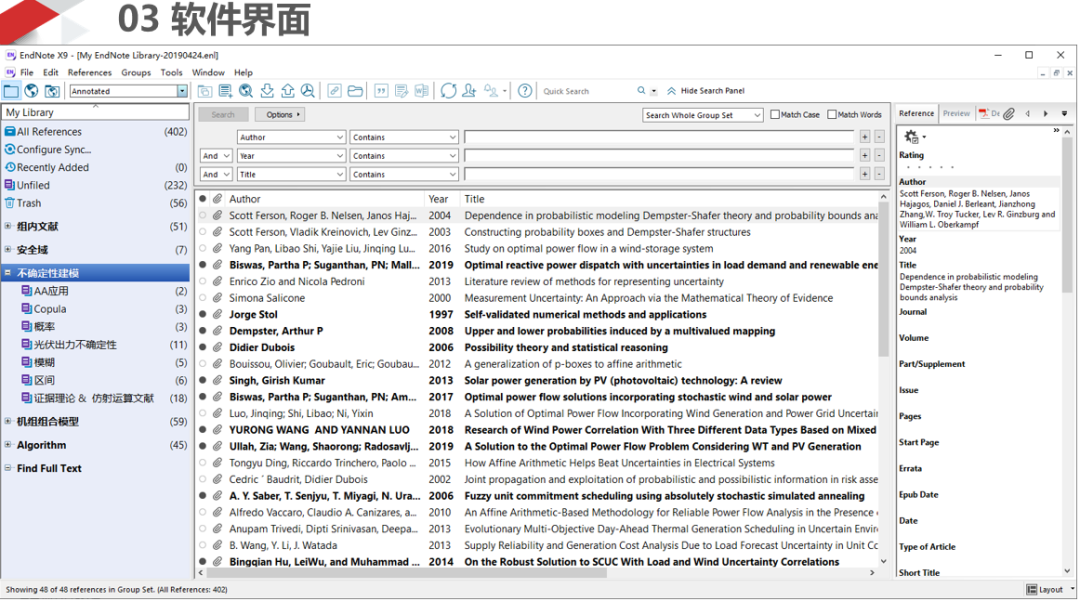Toggle read status dot for Singh, Girish Kumar row
Image resolution: width=1080 pixels, height=601 pixels.
(202, 381)
